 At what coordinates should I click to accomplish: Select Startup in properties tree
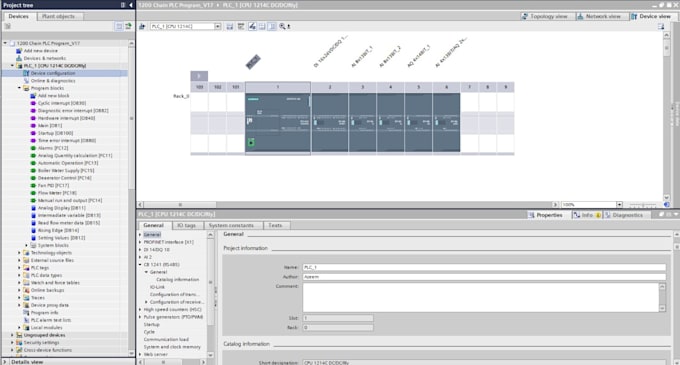(x=151, y=325)
